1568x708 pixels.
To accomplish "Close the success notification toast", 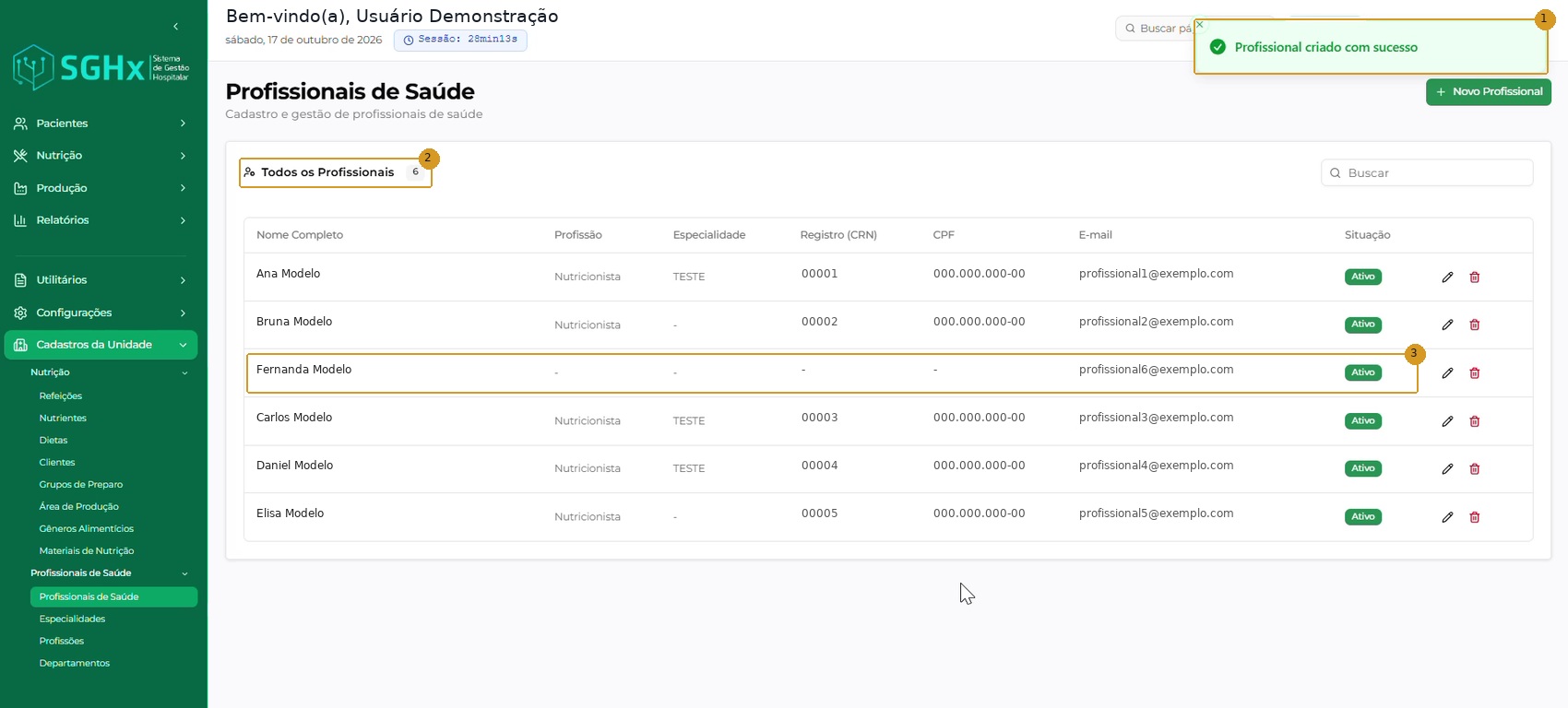I will [1200, 25].
